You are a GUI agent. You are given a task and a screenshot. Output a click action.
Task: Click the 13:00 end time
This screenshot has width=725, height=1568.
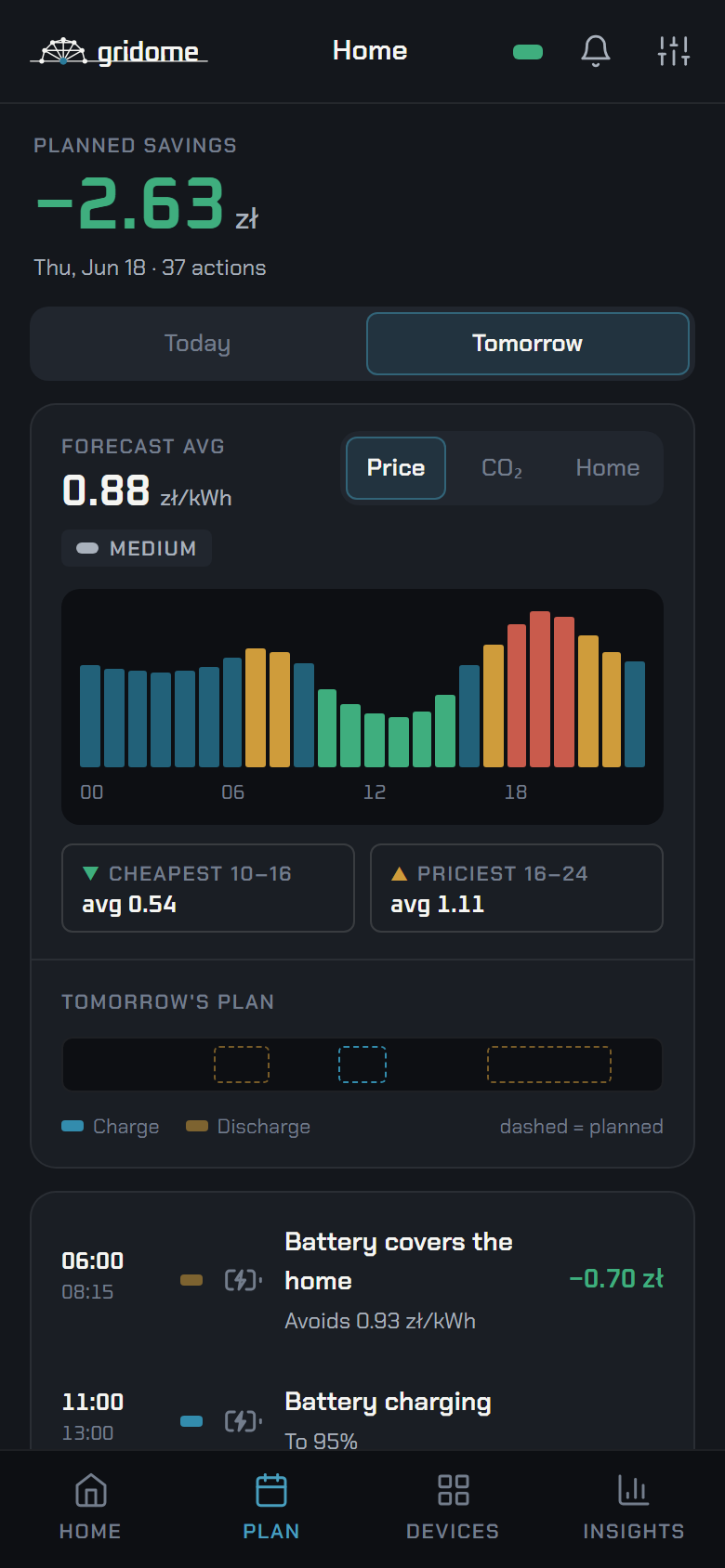[x=87, y=1433]
